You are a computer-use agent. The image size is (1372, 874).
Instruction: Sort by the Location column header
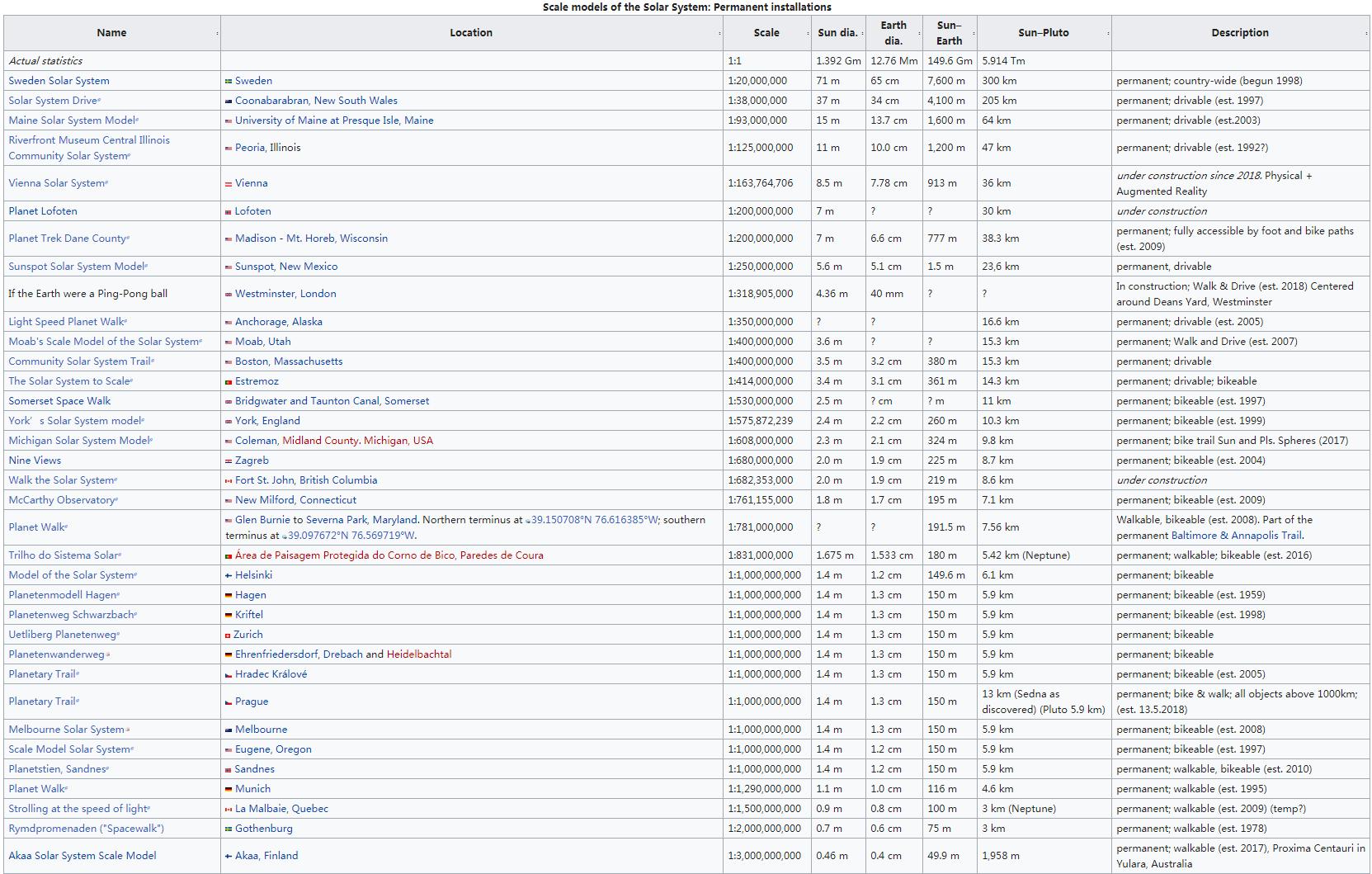[470, 33]
